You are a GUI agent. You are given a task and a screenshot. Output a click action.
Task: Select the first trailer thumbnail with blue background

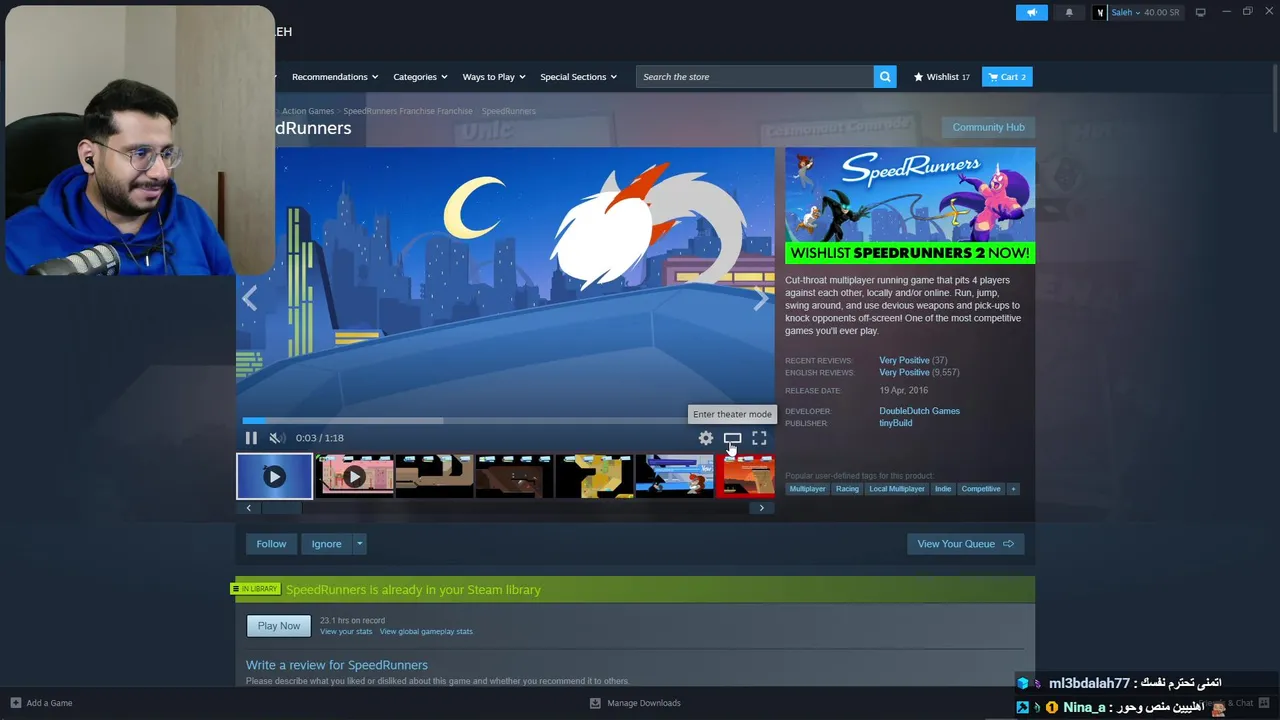point(274,476)
